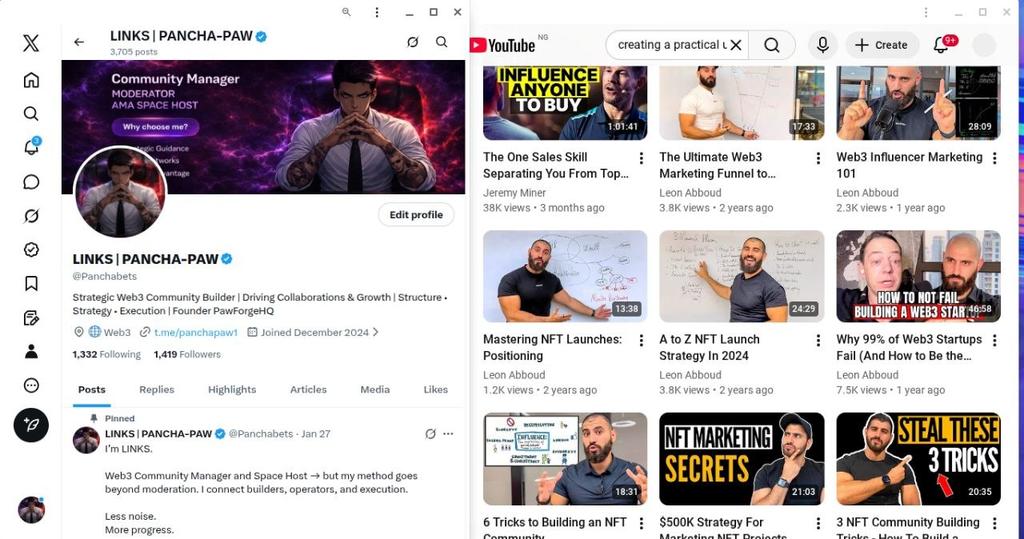The height and width of the screenshot is (539, 1024).
Task: Click the compose post feather button
Action: click(x=31, y=425)
